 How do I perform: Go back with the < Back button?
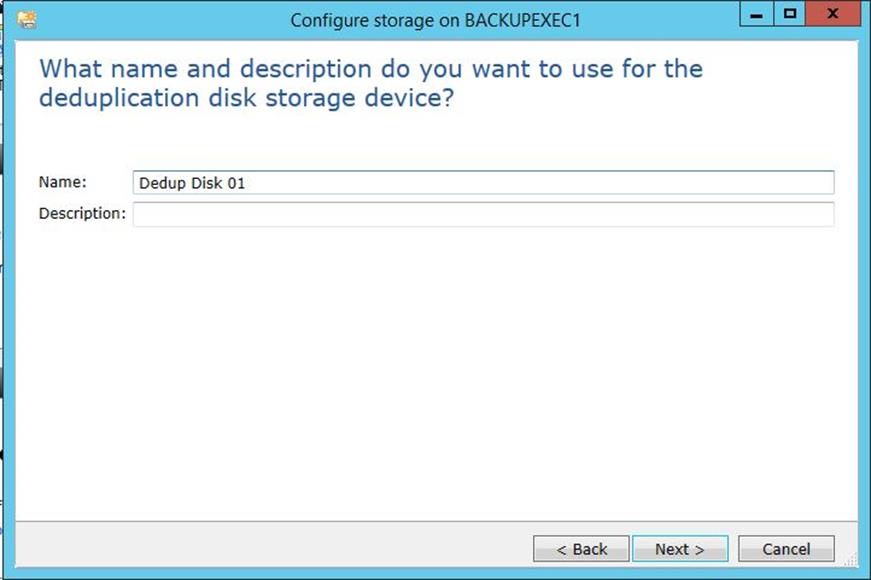click(x=581, y=549)
